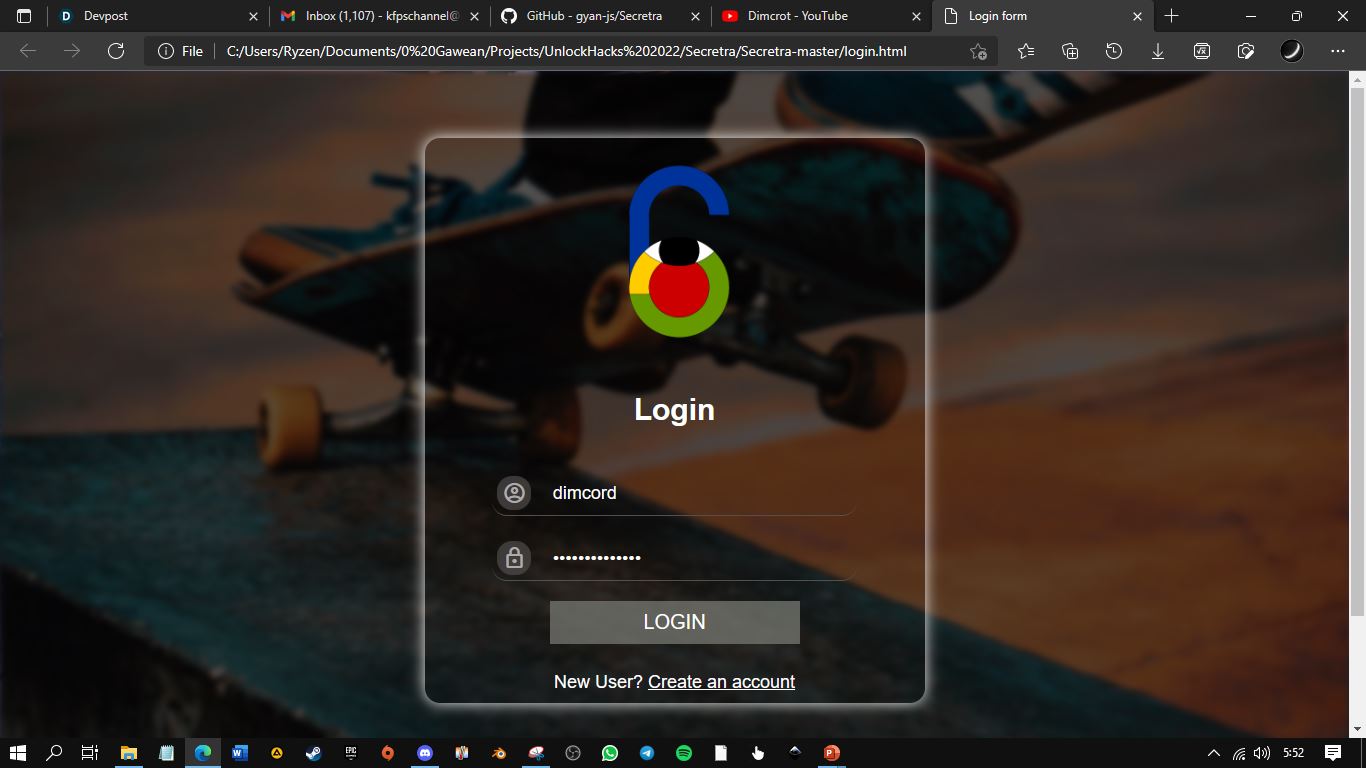The image size is (1366, 768).
Task: Open Discord from the taskbar
Action: [425, 753]
